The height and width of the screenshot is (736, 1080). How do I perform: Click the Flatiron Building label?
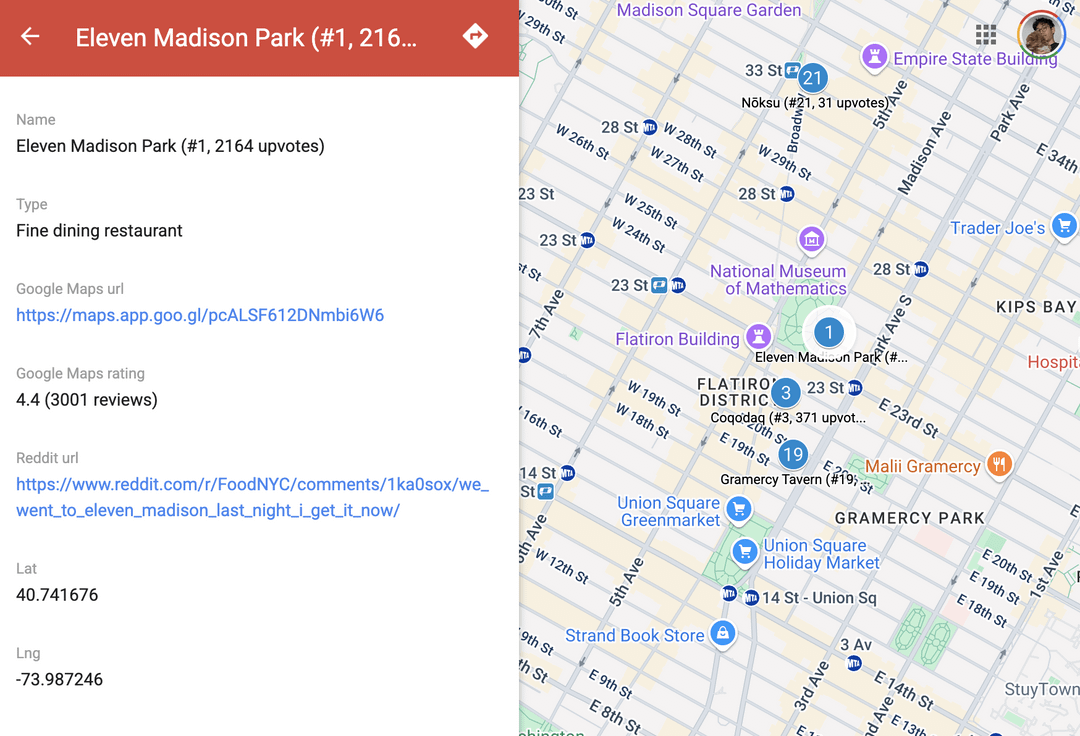(x=677, y=339)
